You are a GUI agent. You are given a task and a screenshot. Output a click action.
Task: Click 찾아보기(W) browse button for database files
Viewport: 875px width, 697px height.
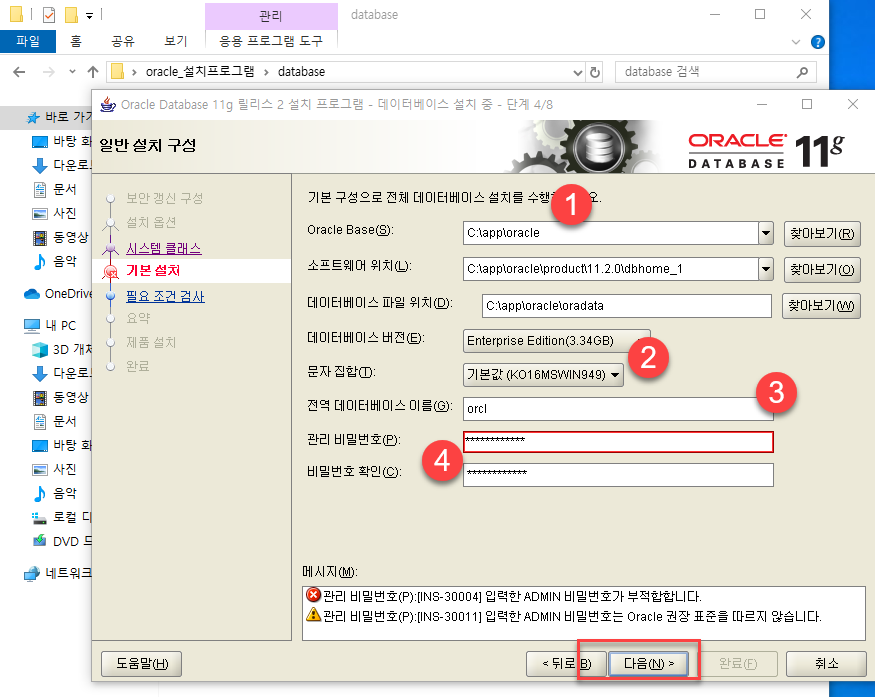821,306
